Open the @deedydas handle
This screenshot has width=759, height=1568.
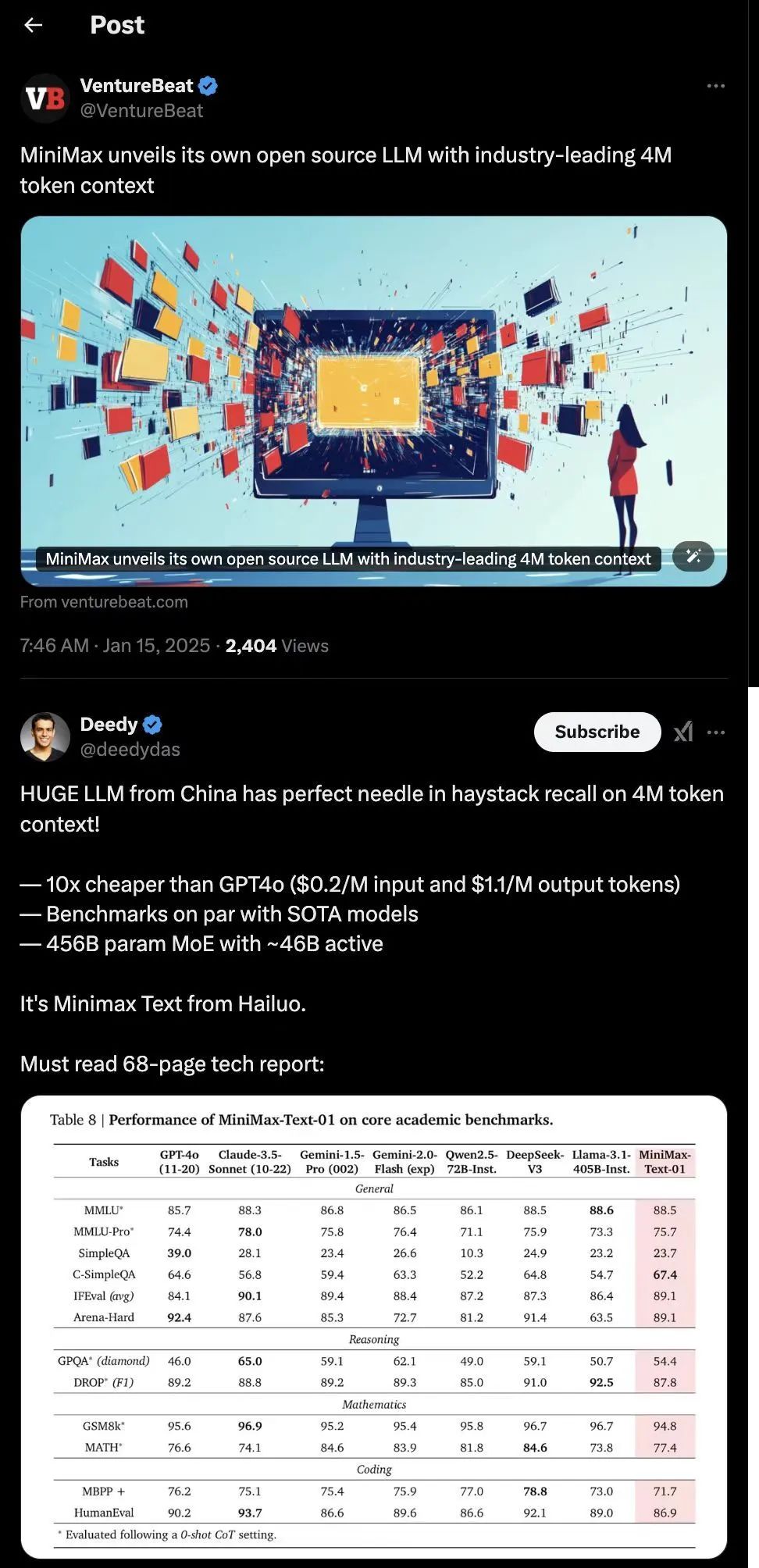pos(130,750)
